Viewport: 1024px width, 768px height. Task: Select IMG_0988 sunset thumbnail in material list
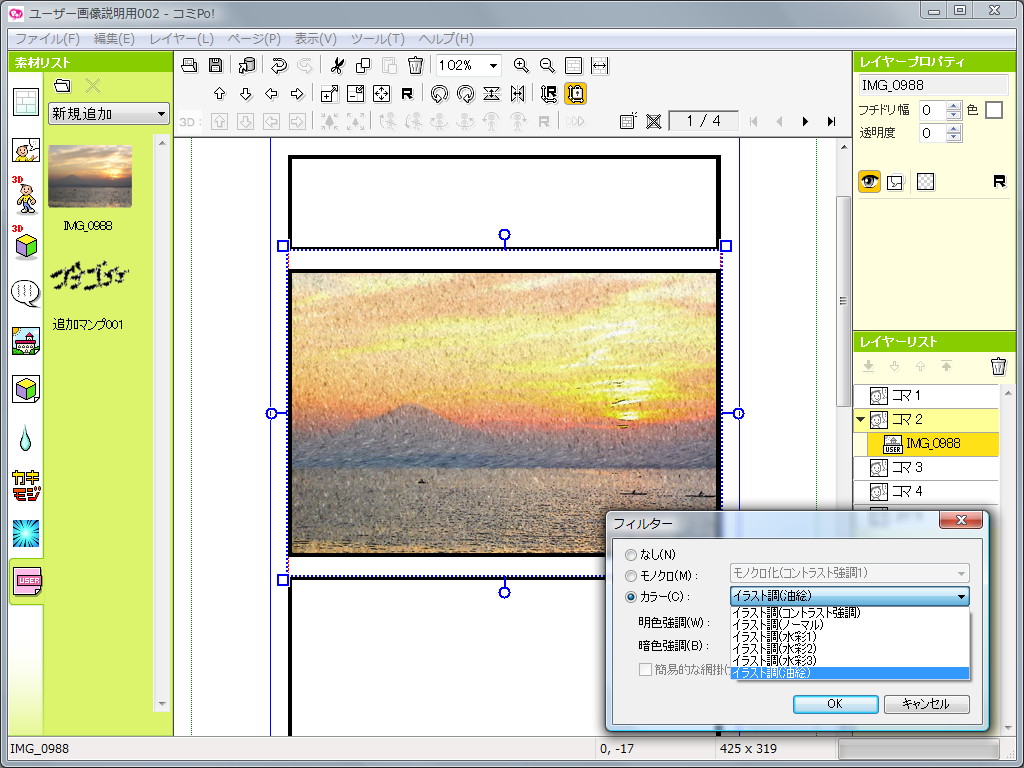coord(90,176)
